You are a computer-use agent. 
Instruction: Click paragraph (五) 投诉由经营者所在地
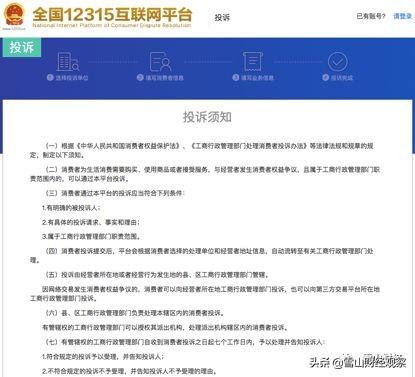click(157, 275)
